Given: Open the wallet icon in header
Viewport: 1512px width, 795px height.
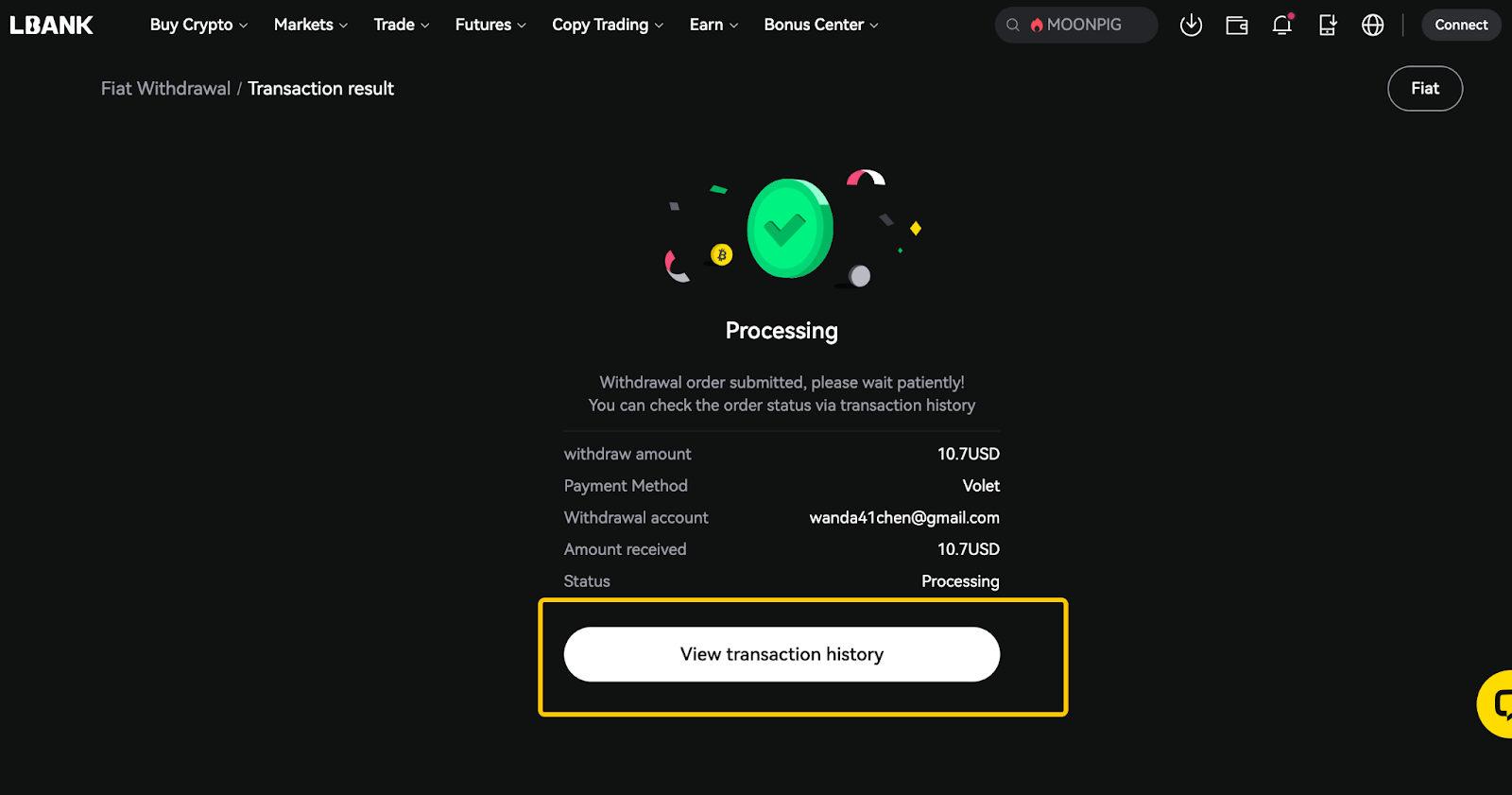Looking at the screenshot, I should click(x=1236, y=26).
